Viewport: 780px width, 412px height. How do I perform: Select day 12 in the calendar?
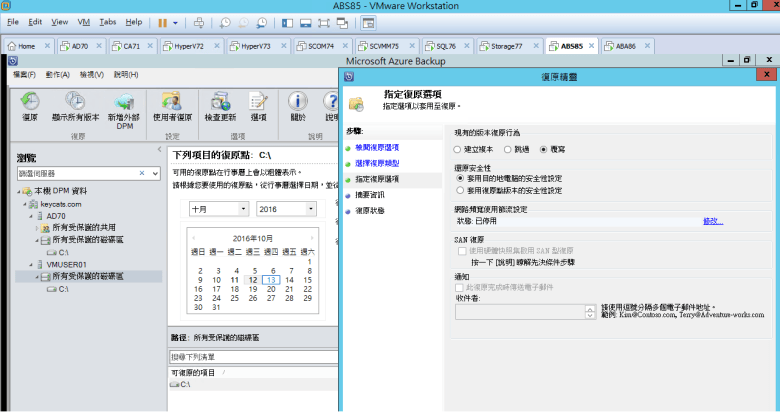(253, 282)
